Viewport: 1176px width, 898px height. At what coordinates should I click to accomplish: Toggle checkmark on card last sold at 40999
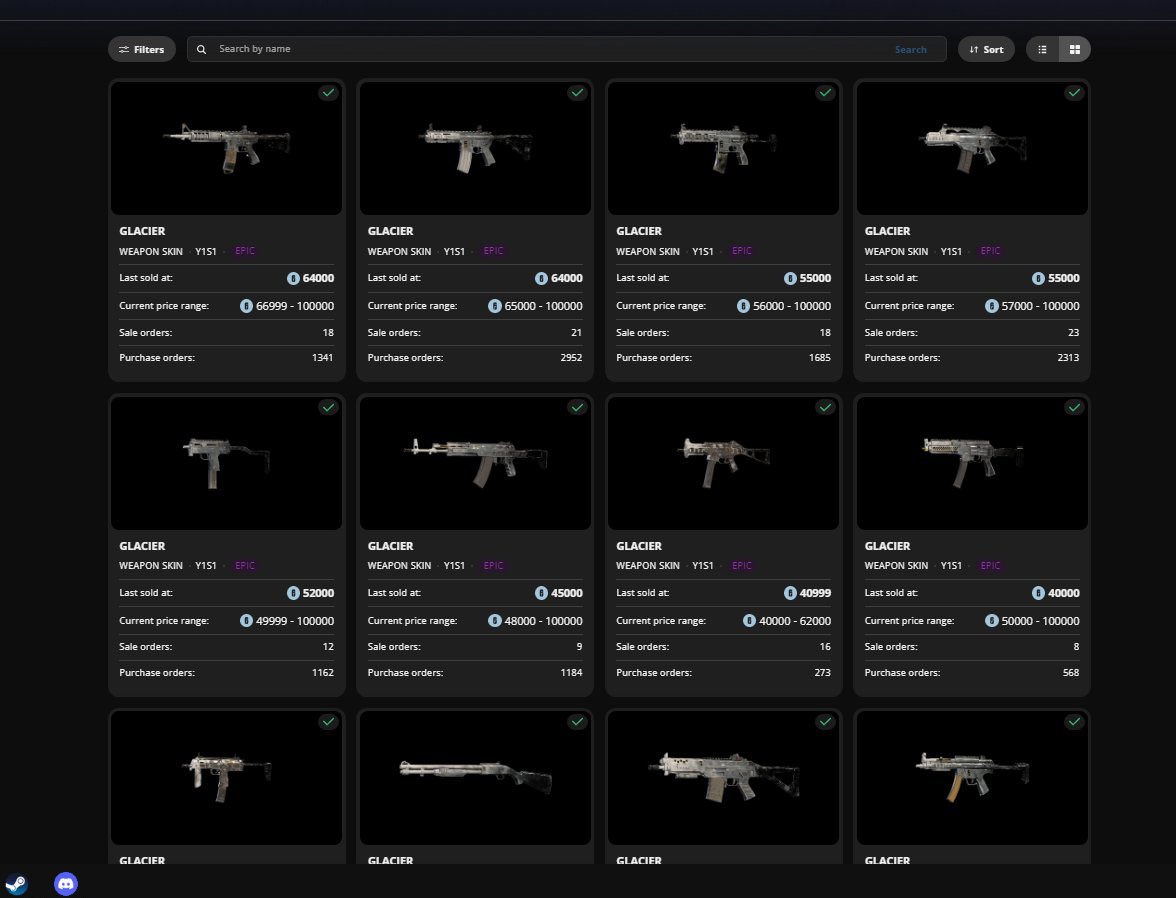coord(825,407)
